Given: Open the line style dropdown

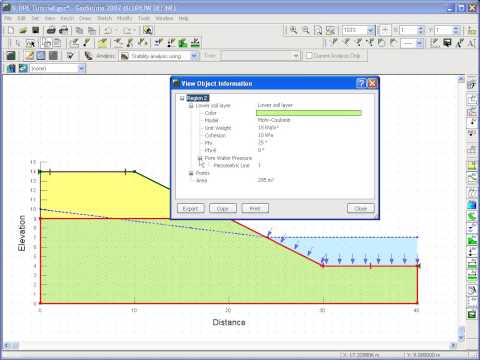Looking at the screenshot, I should [x=420, y=43].
